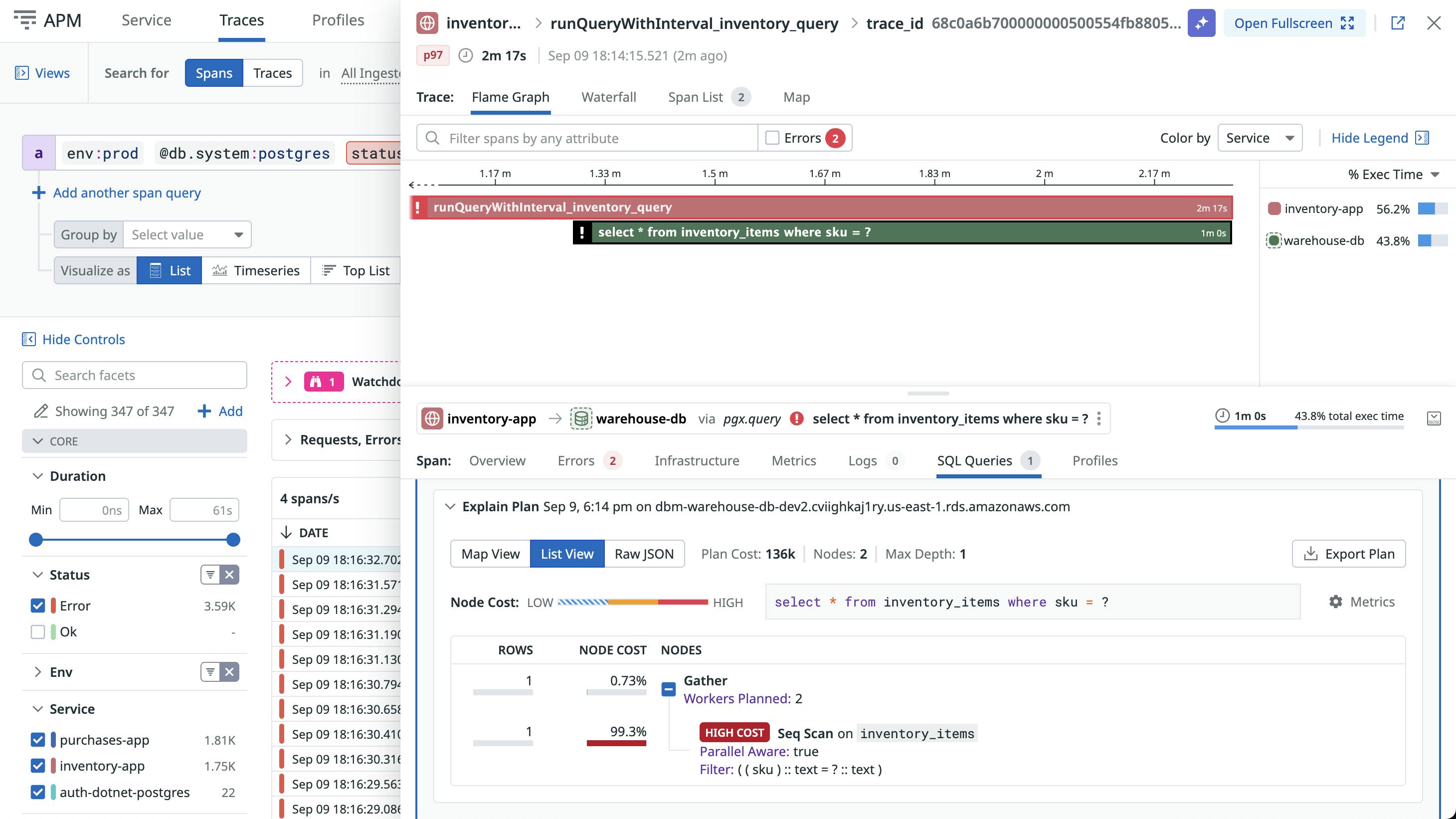Enable the Errors filter checkbox
This screenshot has height=819, width=1456.
coord(772,138)
